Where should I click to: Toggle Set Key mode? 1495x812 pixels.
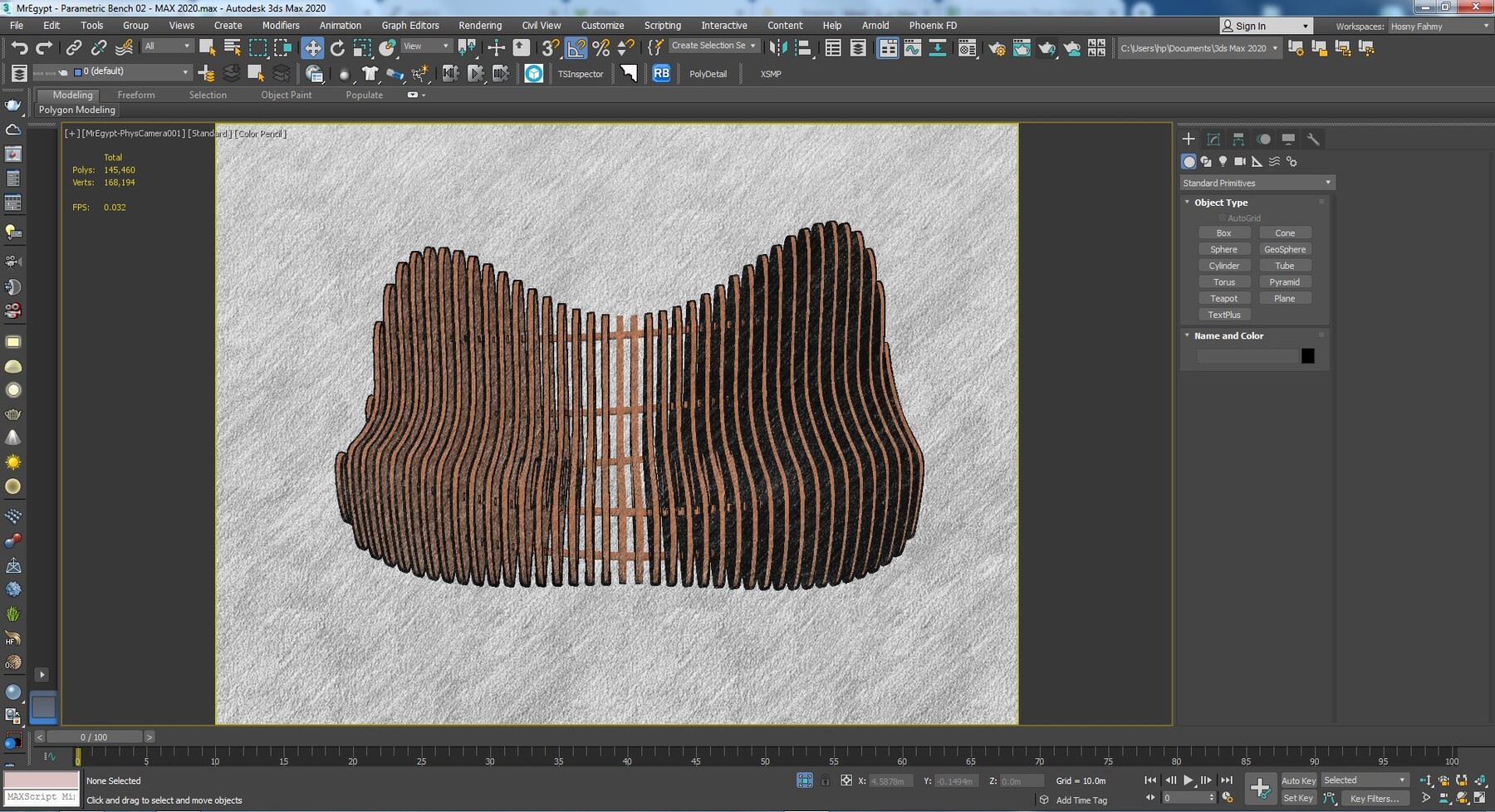tap(1297, 798)
